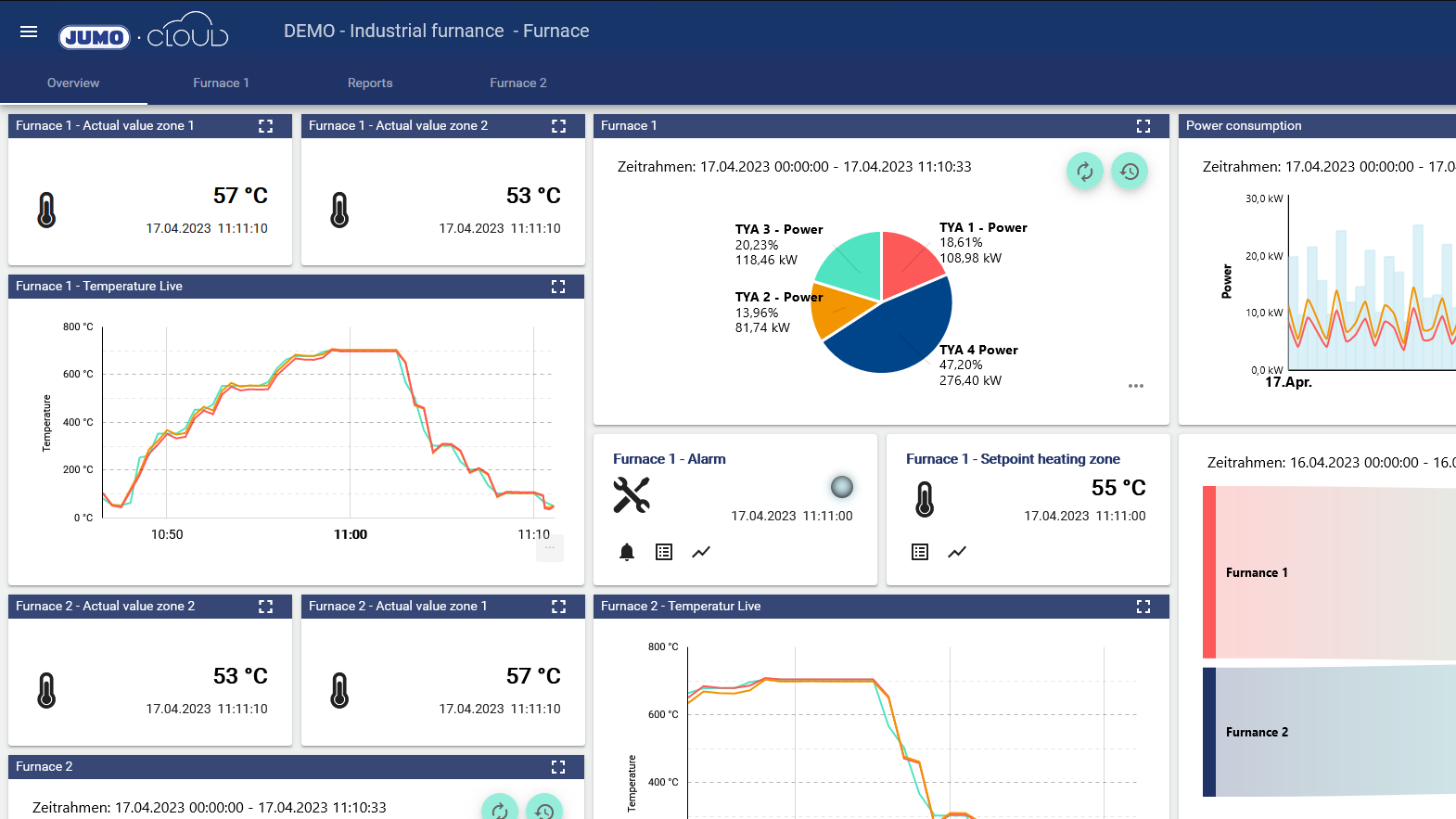
Task: Expand fullscreen on Furnace 1 pie chart panel
Action: point(1143,126)
